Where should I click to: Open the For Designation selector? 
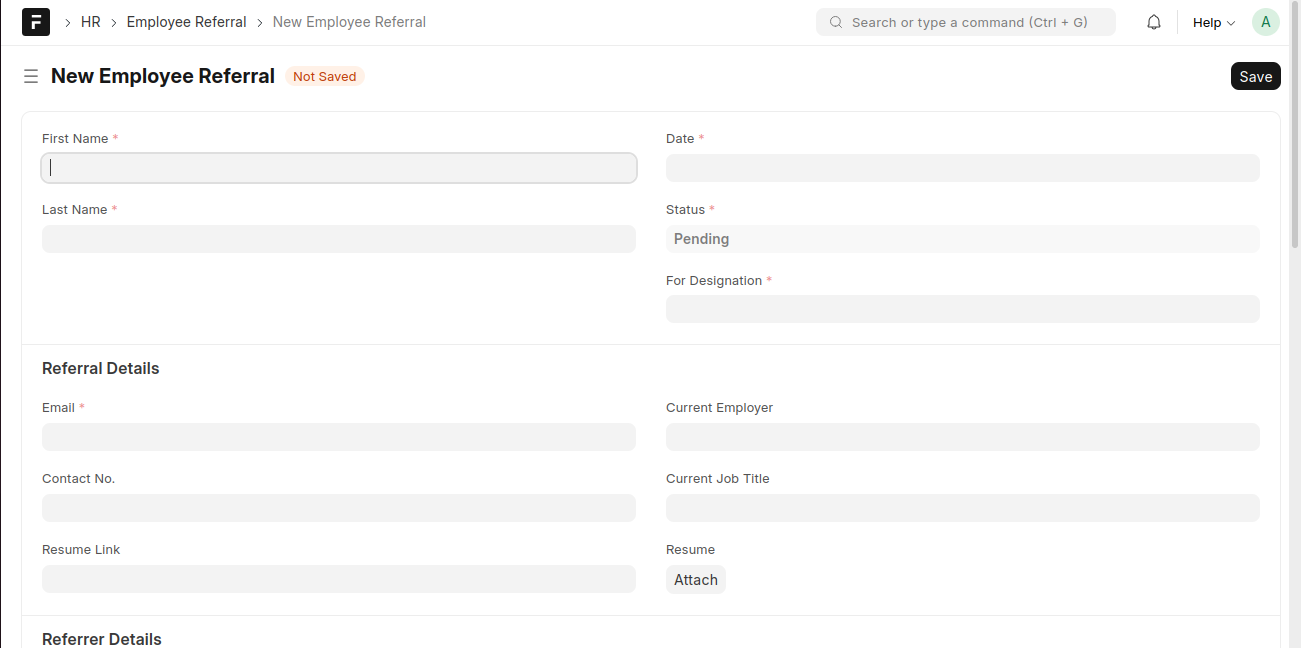(x=962, y=309)
